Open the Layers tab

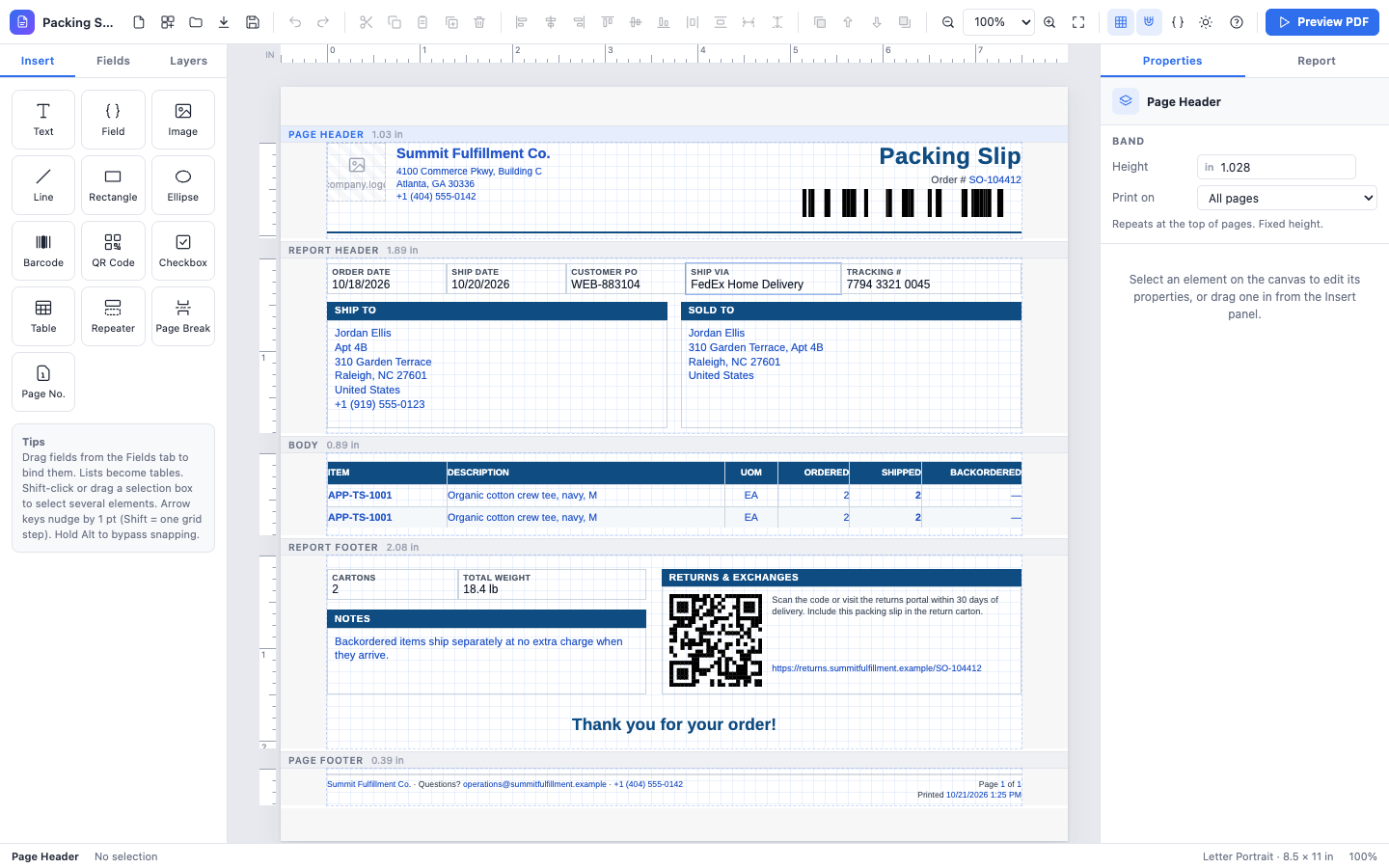click(189, 61)
